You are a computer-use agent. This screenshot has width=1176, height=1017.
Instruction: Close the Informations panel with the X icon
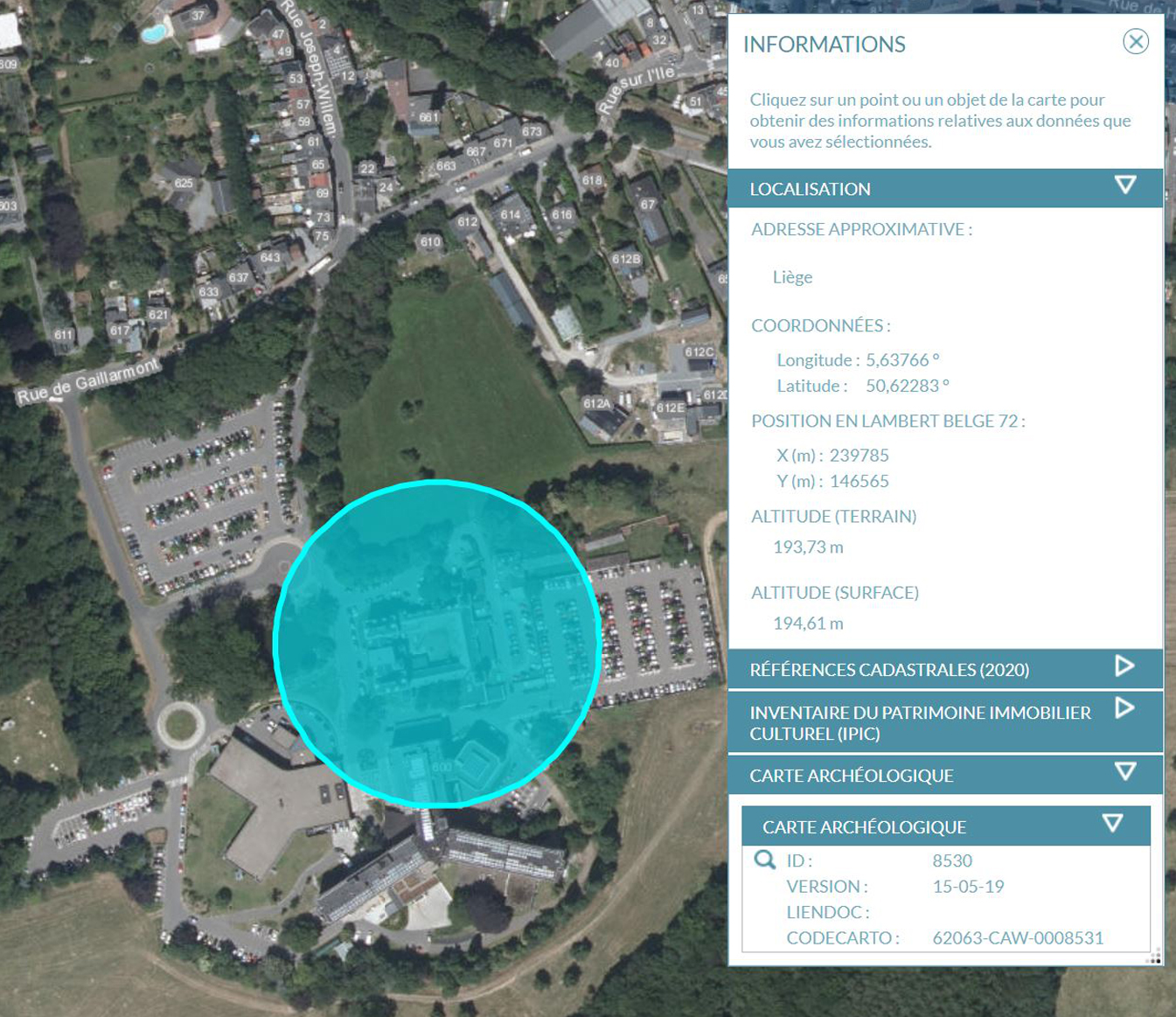click(1135, 41)
